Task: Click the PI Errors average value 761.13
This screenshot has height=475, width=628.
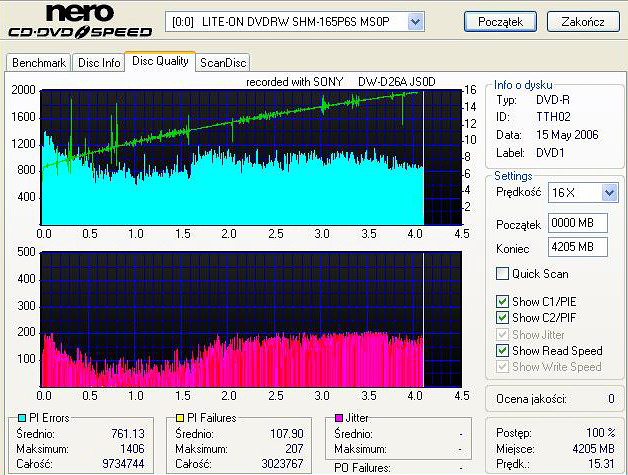Action: tap(128, 434)
